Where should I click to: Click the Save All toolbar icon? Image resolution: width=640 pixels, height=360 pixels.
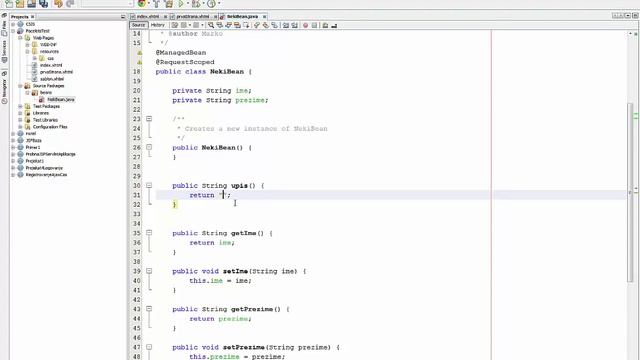tap(43, 3)
